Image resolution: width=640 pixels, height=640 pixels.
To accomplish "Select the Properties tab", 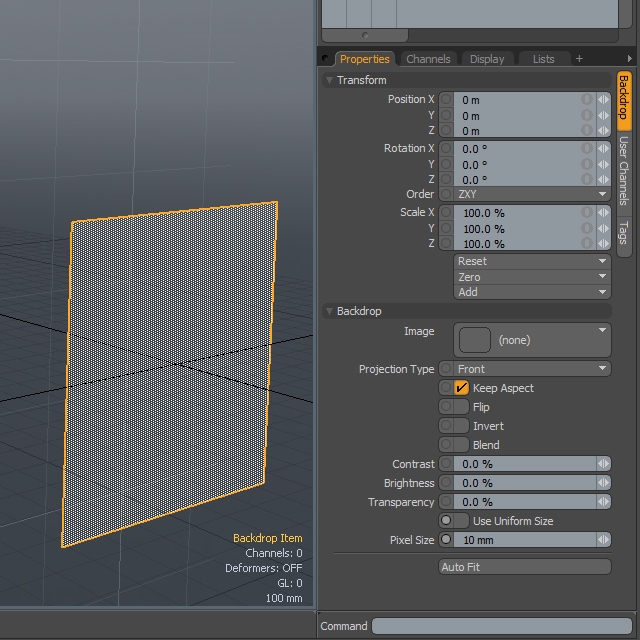I will [x=364, y=59].
